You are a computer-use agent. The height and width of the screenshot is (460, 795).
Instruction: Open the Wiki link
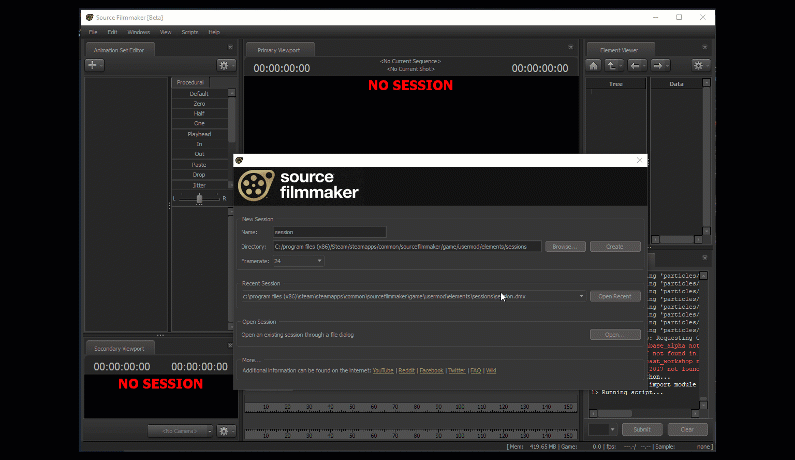tap(491, 371)
